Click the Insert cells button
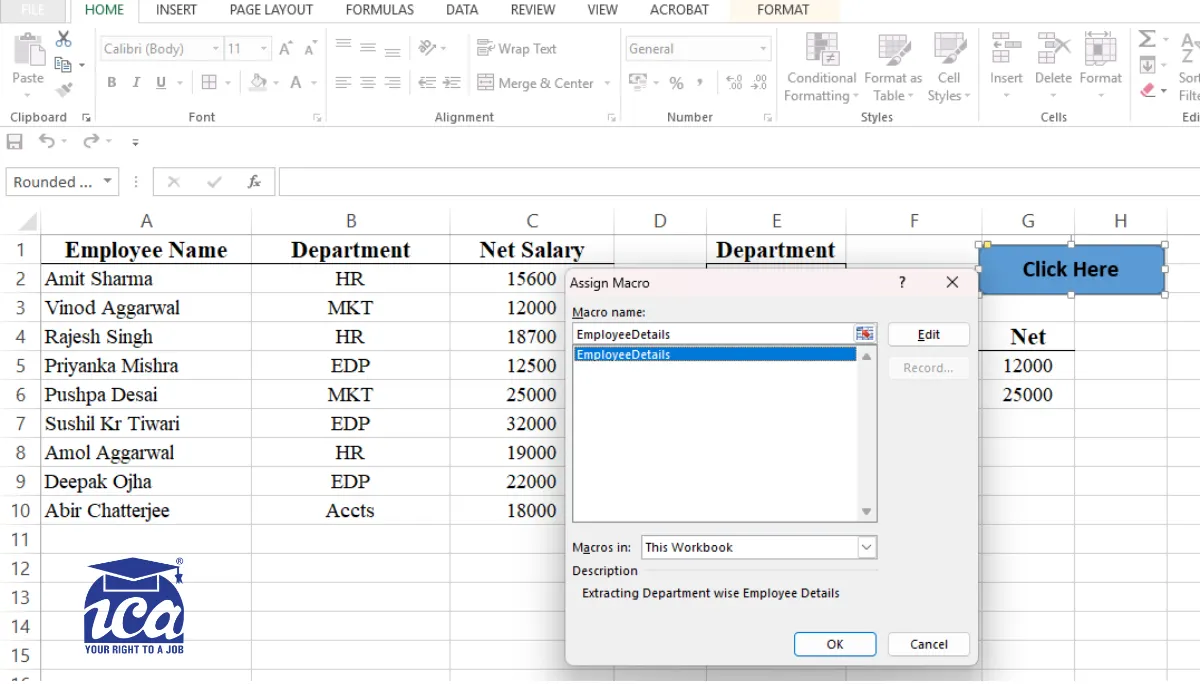 [1006, 66]
